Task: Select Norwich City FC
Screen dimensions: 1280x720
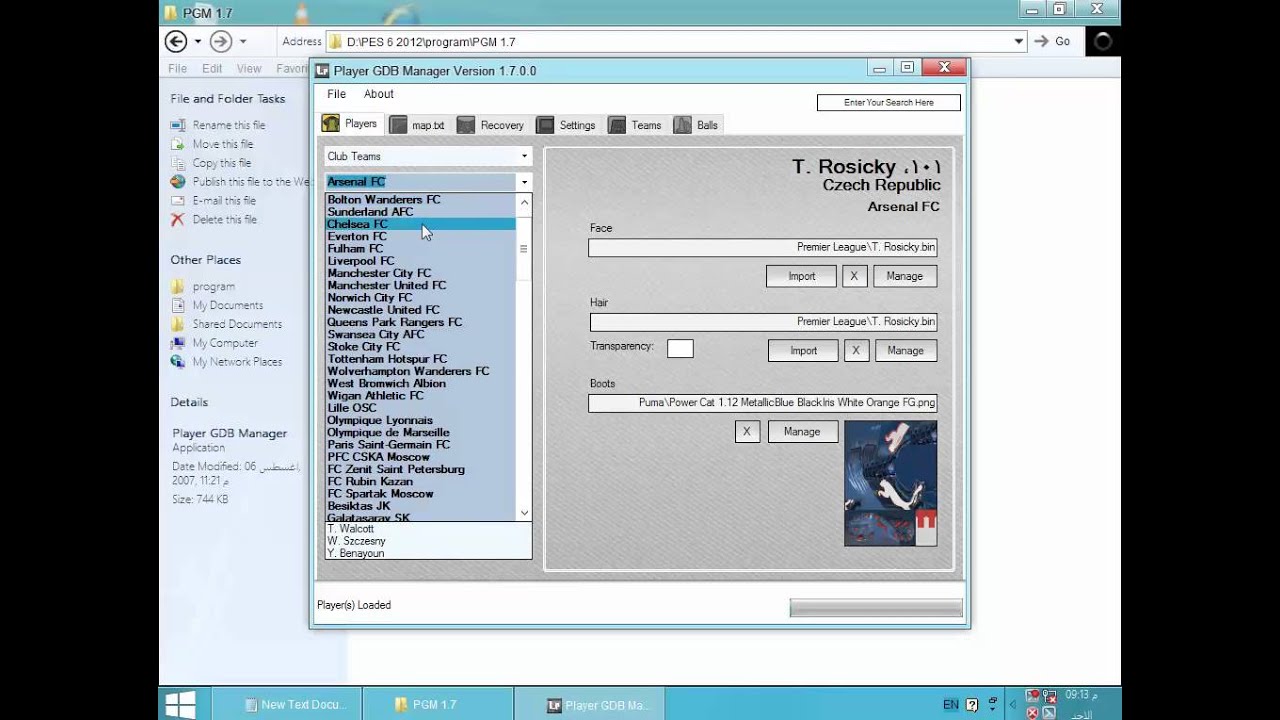Action: (420, 297)
